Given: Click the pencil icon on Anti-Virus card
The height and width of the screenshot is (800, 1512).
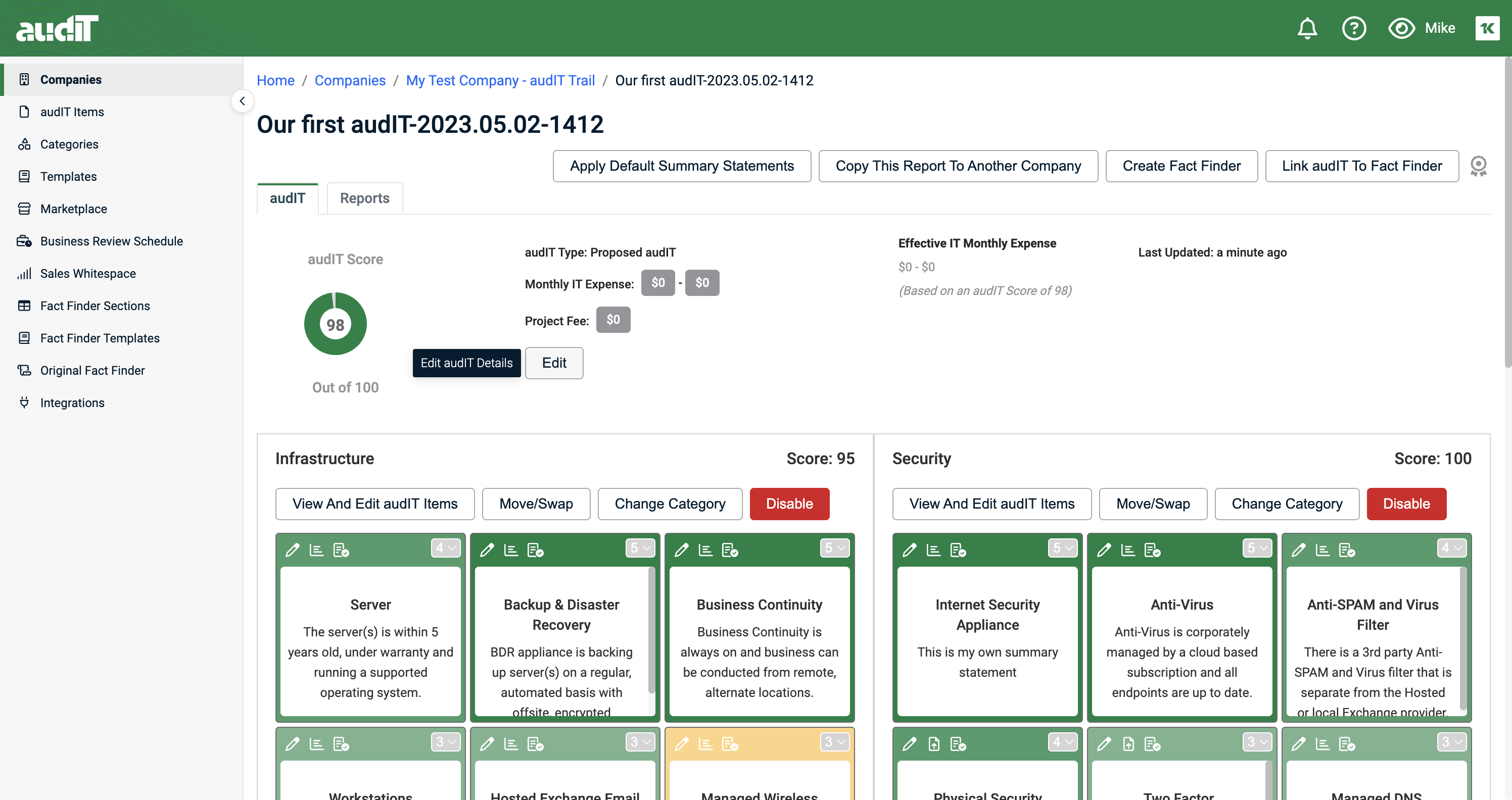Looking at the screenshot, I should pos(1104,549).
